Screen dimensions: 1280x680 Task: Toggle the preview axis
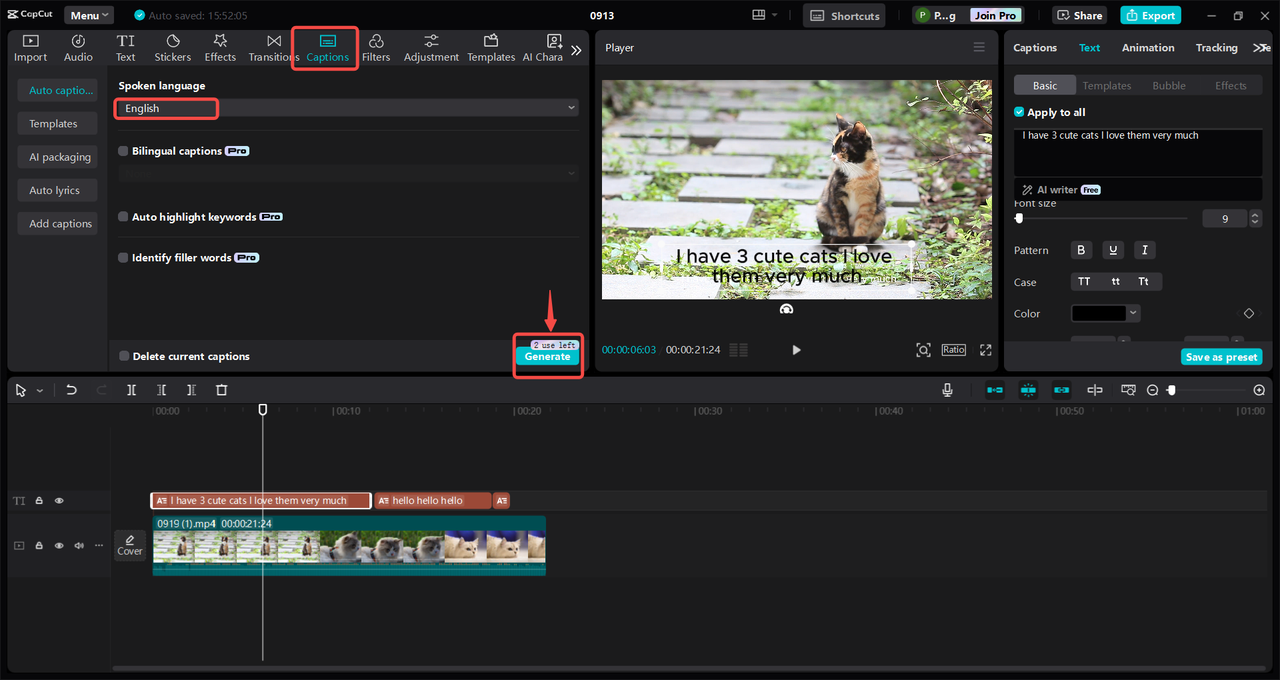click(1095, 390)
